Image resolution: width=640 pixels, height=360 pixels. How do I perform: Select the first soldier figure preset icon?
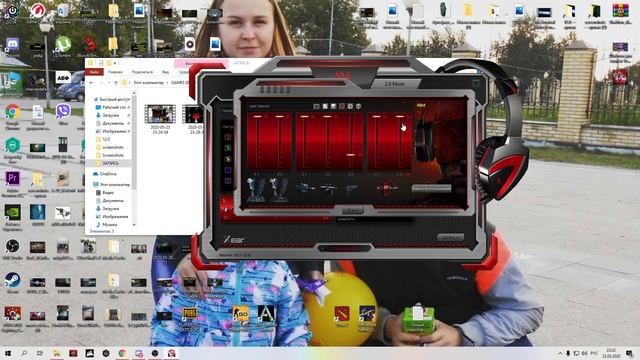(256, 189)
